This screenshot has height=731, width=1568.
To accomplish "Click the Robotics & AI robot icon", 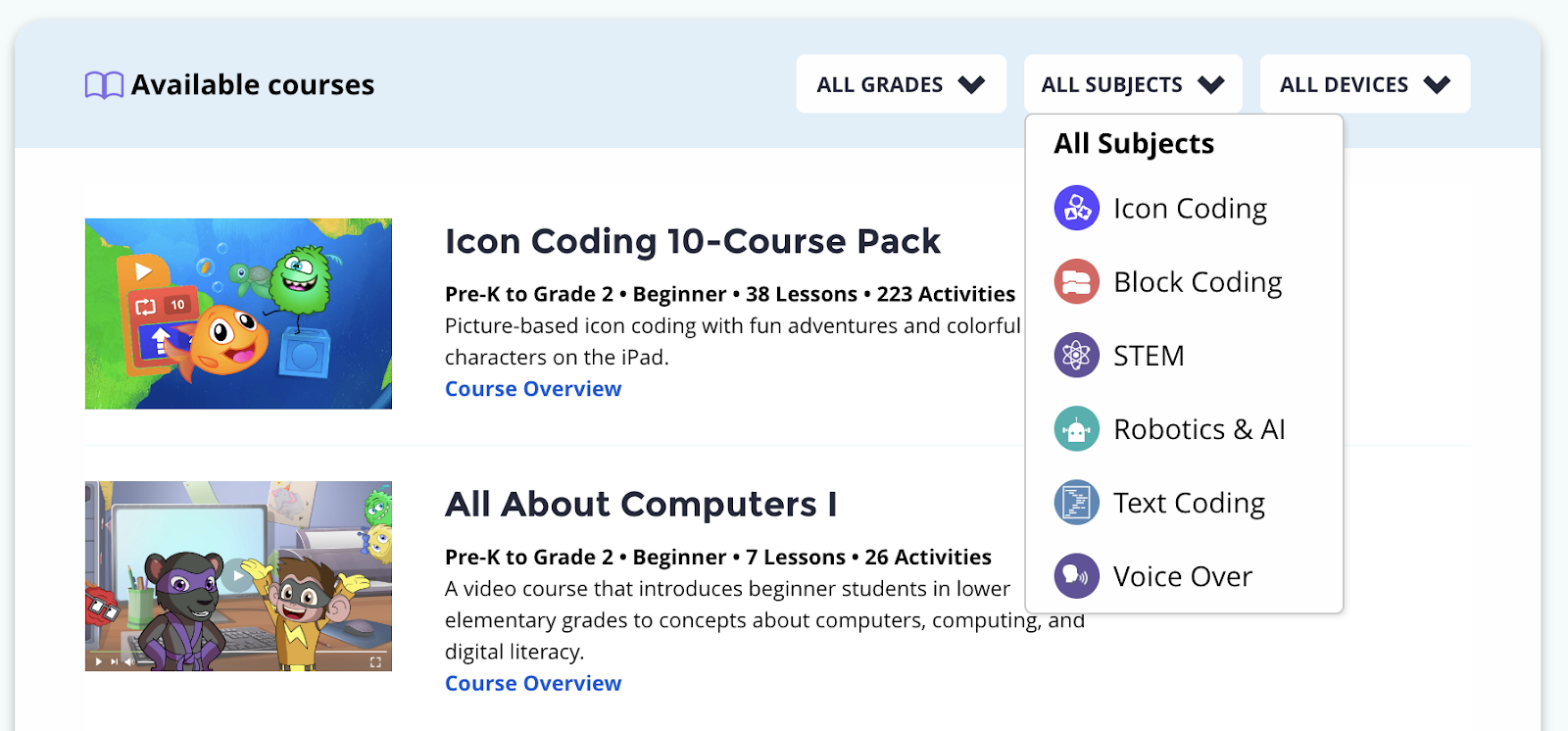I will (x=1076, y=428).
